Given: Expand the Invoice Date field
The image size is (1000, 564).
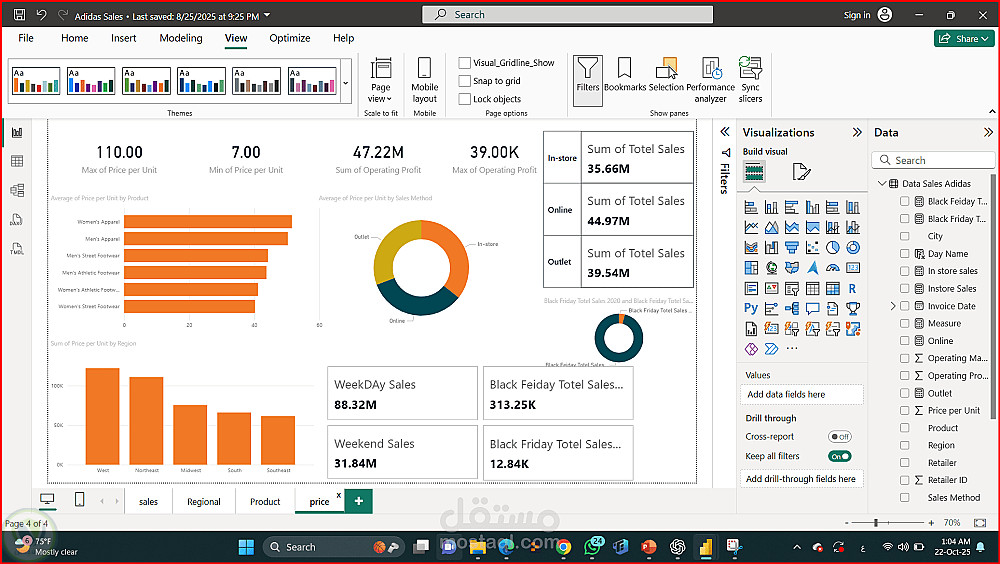Looking at the screenshot, I should pyautogui.click(x=893, y=306).
